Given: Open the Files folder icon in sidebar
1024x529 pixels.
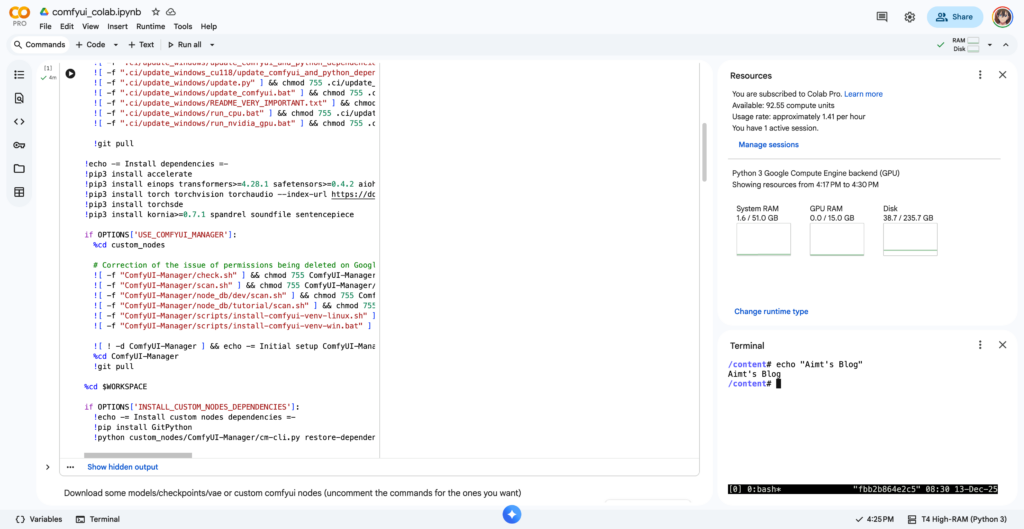Looking at the screenshot, I should click(x=19, y=168).
